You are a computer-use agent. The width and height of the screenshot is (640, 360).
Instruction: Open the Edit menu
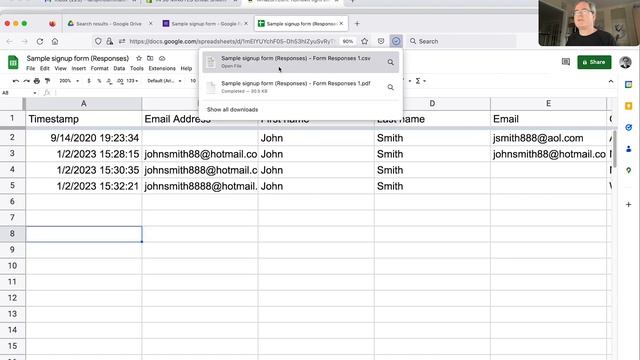pyautogui.click(x=44, y=69)
